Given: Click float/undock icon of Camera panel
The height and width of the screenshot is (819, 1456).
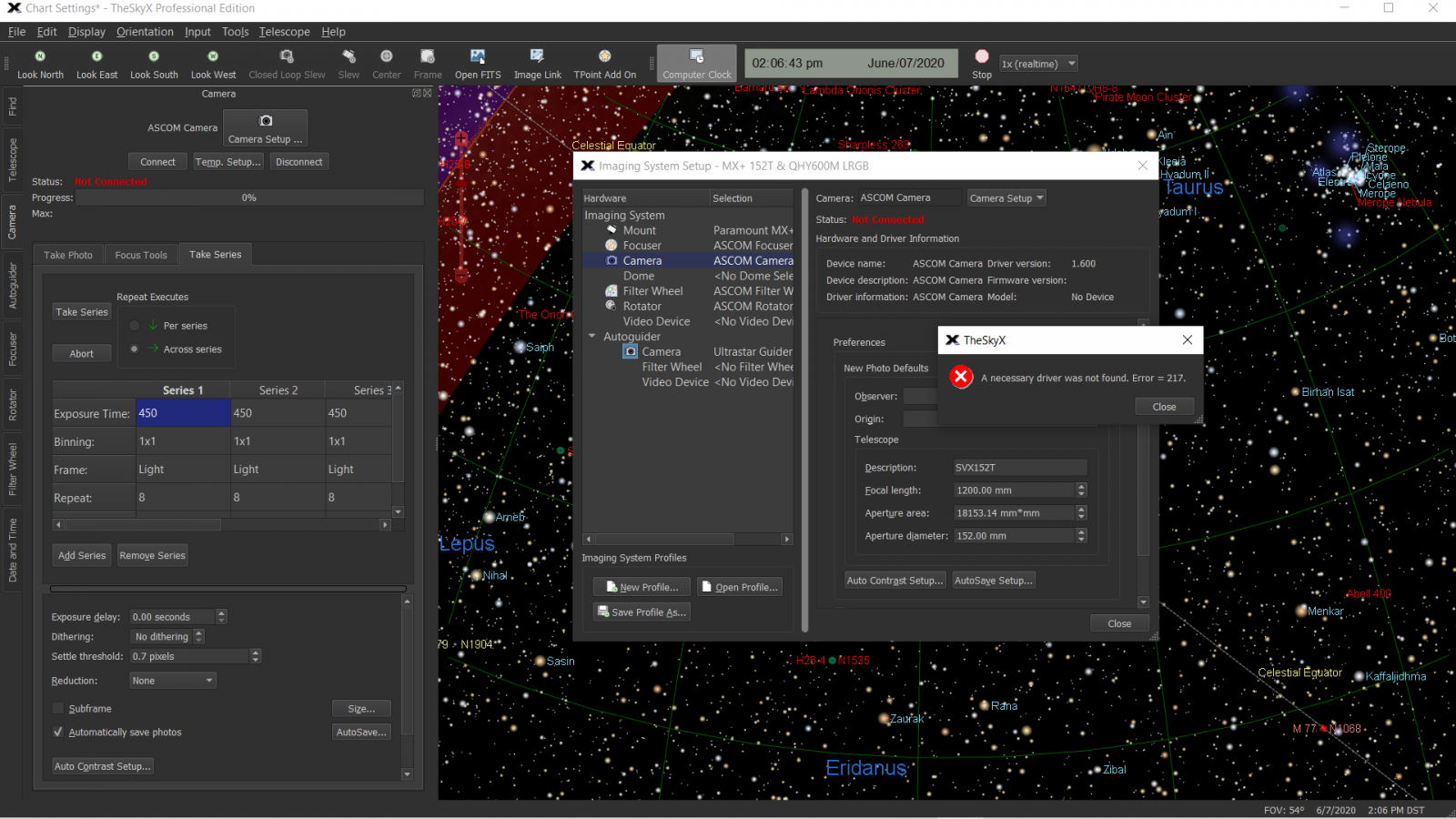Looking at the screenshot, I should click(x=417, y=94).
